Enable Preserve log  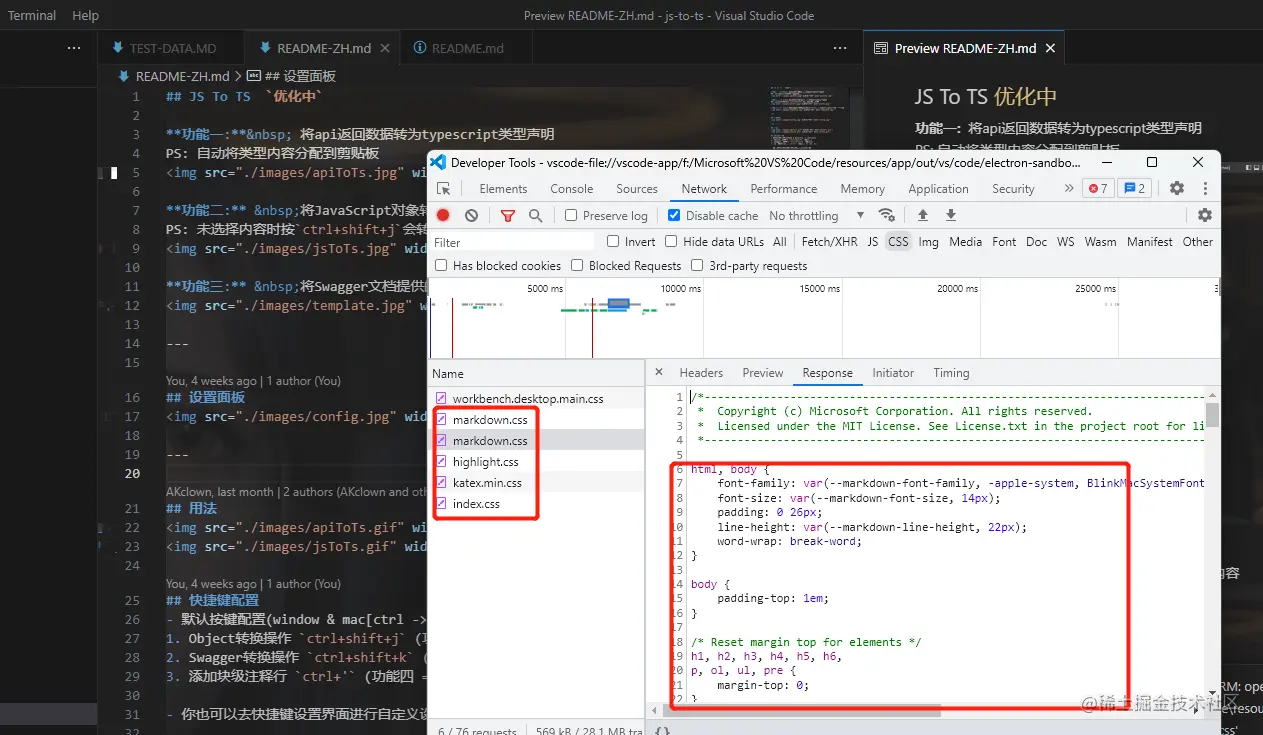pyautogui.click(x=571, y=215)
